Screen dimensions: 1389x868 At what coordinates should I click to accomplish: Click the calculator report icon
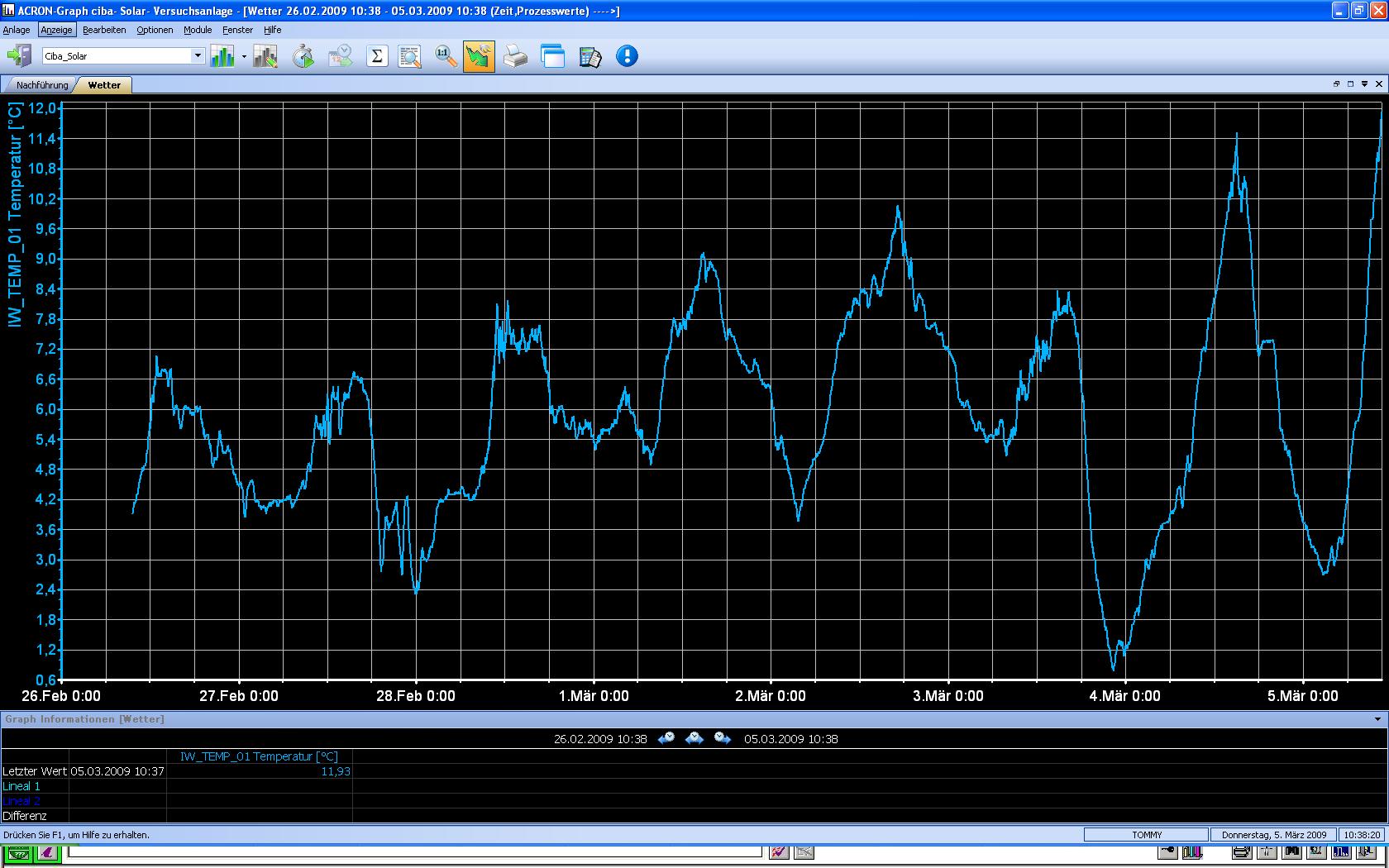[x=589, y=56]
